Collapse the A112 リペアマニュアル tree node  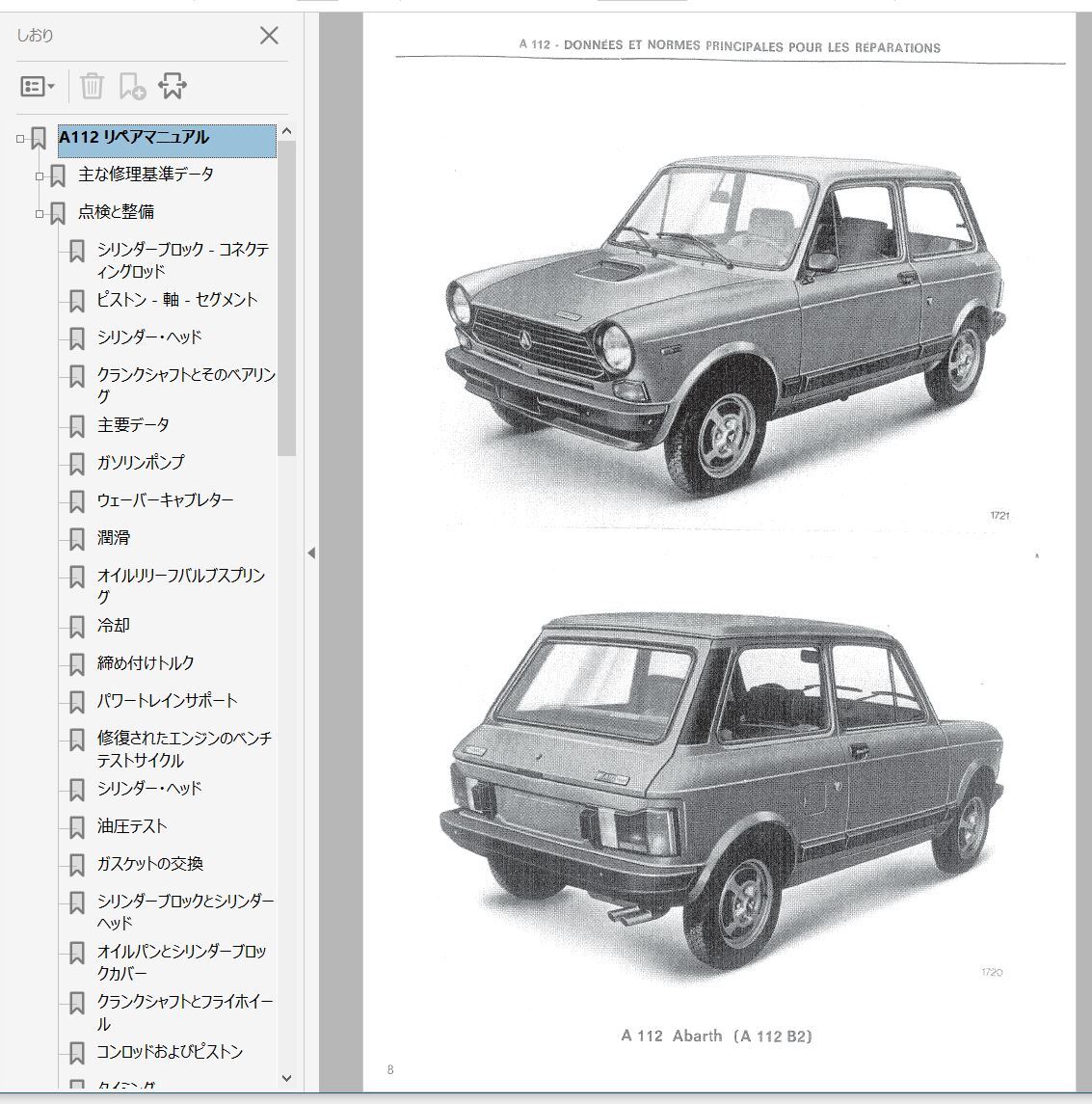tap(20, 139)
